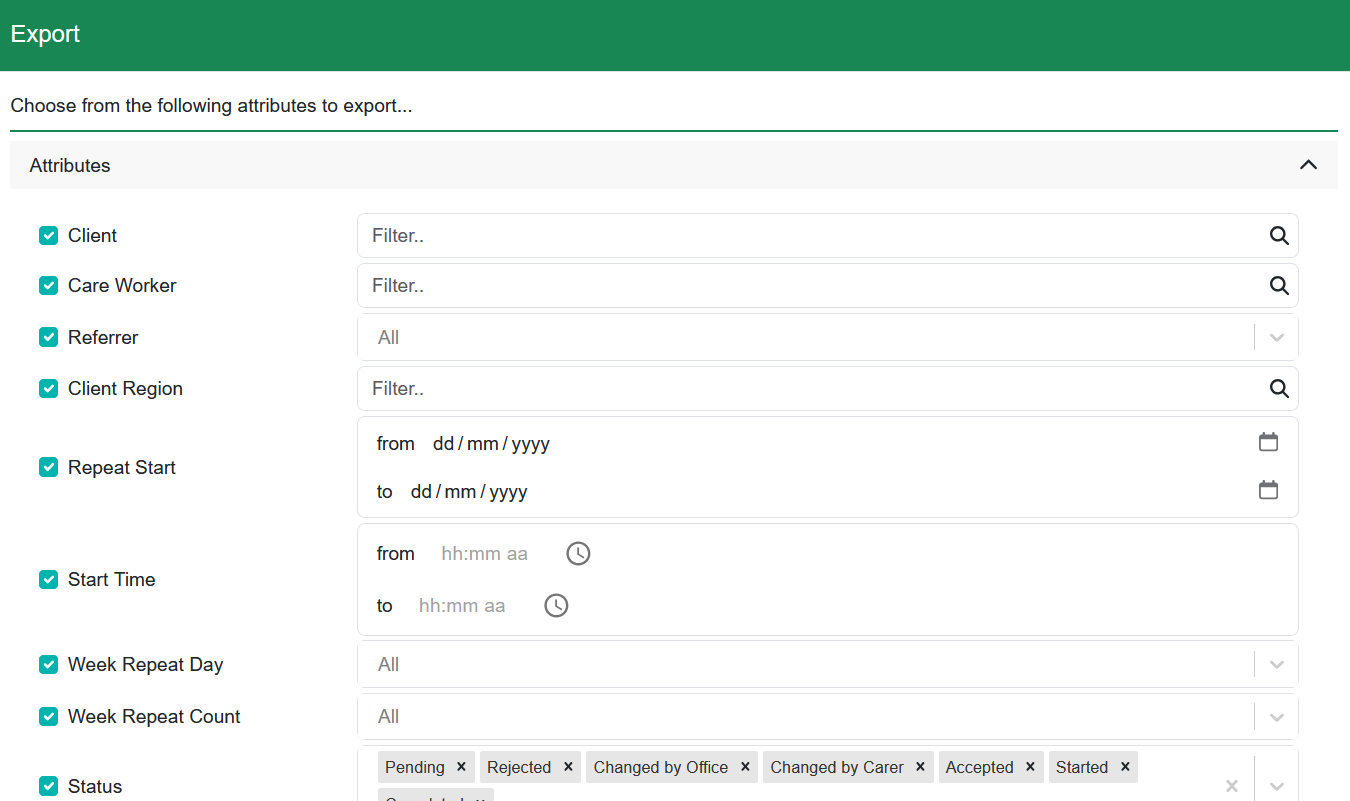The width and height of the screenshot is (1350, 801).
Task: Open the Status dropdown arrow
Action: (x=1277, y=786)
